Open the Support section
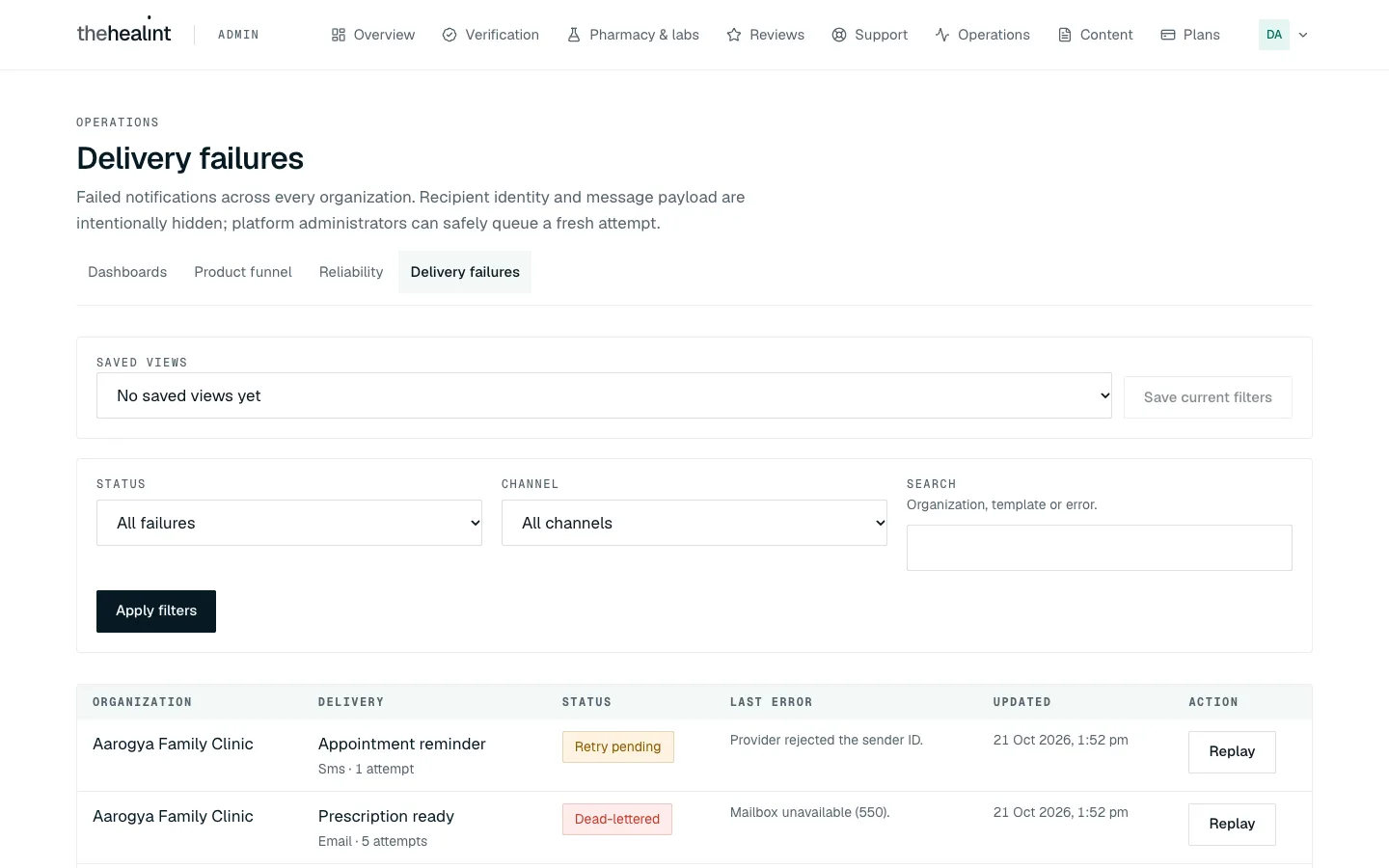 pos(870,35)
